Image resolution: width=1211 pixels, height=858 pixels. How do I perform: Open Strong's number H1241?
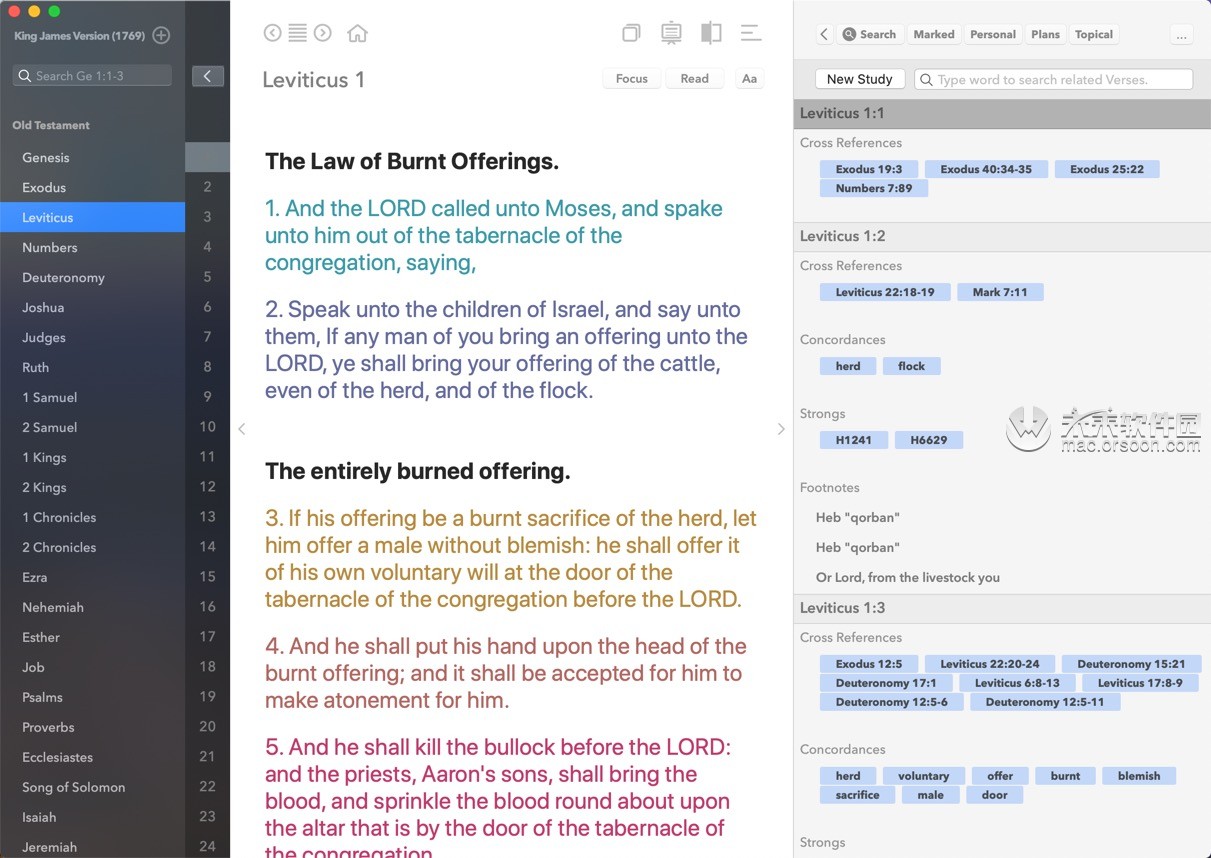click(853, 440)
